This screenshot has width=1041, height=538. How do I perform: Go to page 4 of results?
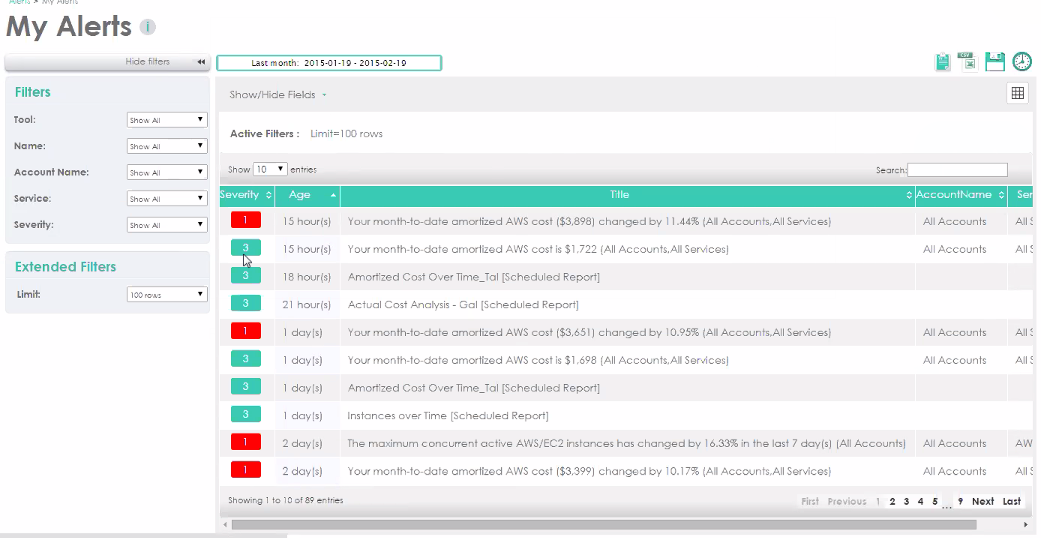click(x=920, y=501)
